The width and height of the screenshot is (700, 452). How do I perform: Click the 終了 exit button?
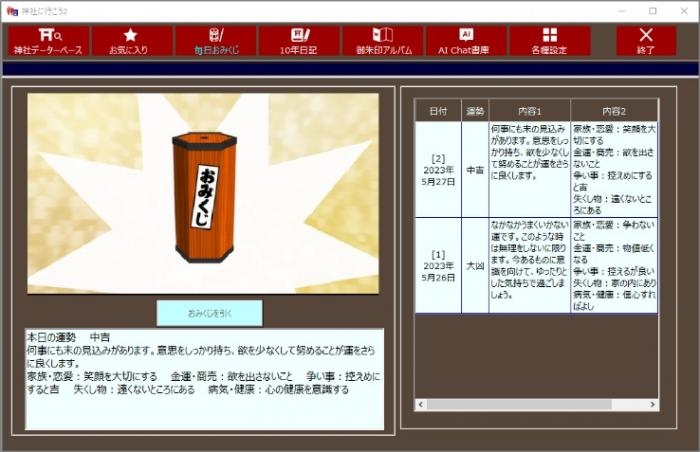[x=645, y=41]
